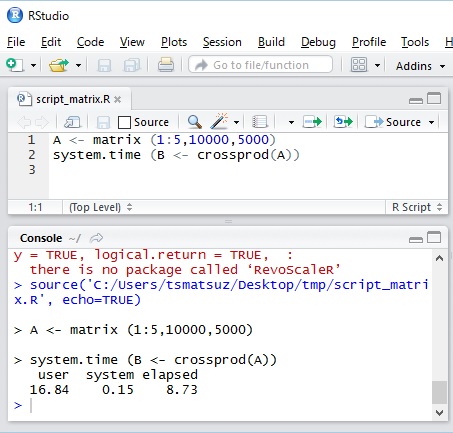This screenshot has height=433, width=453.
Task: Click the console scrollbar down arrow
Action: [439, 413]
